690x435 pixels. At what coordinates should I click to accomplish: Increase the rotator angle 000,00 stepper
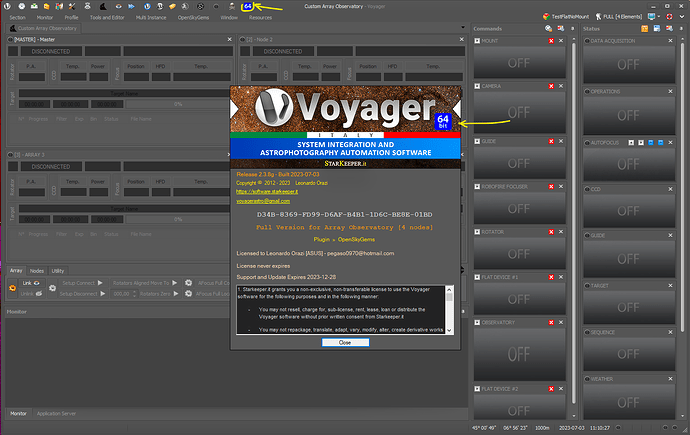(x=134, y=292)
